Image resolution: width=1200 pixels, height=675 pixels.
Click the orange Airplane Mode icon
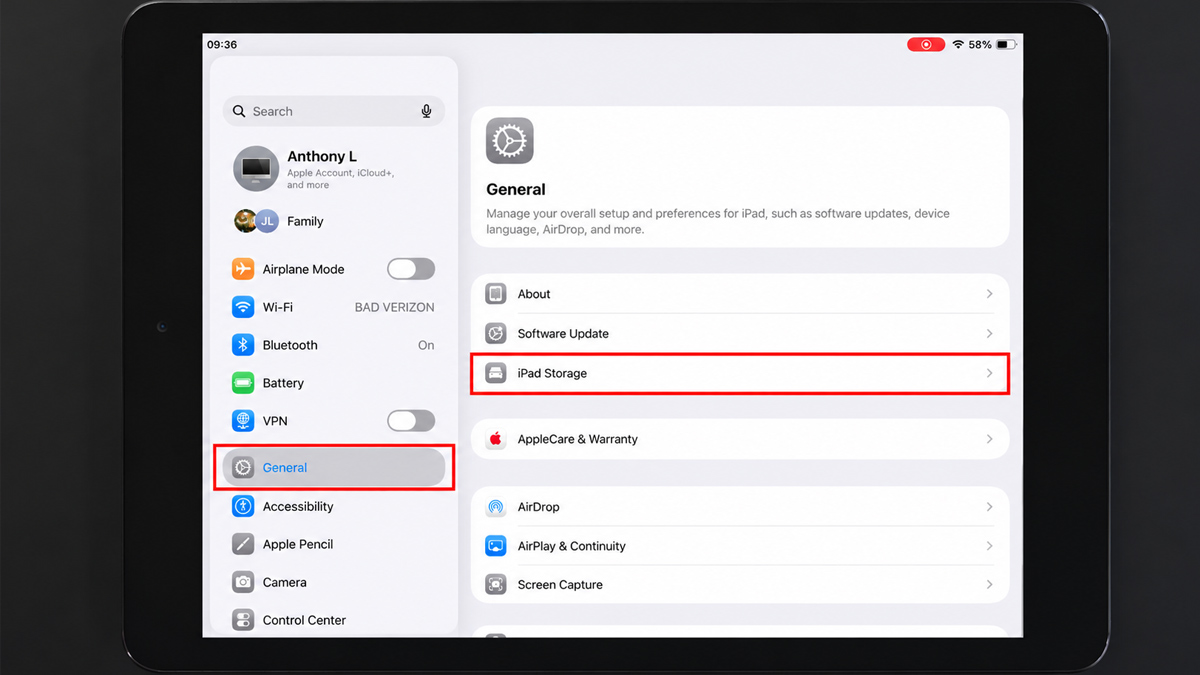click(x=243, y=269)
